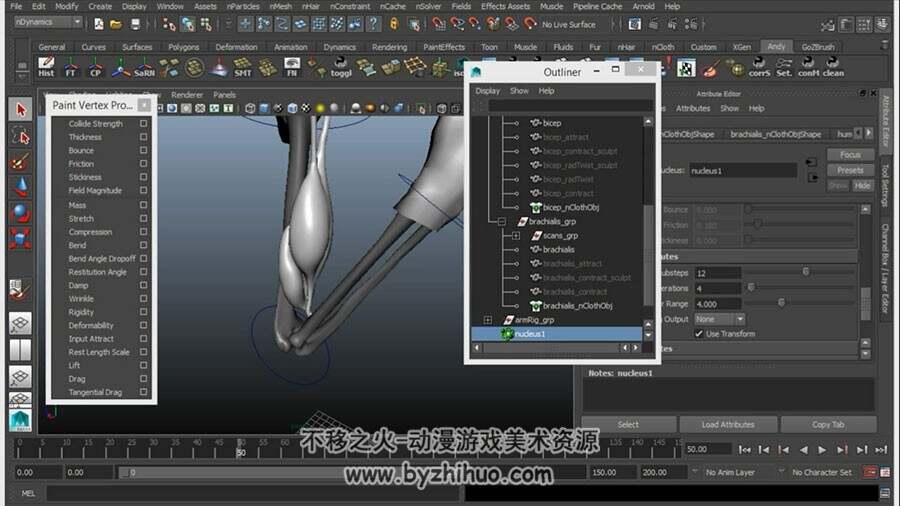
Task: Open the nDynamics menu set dropdown
Action: coord(49,22)
